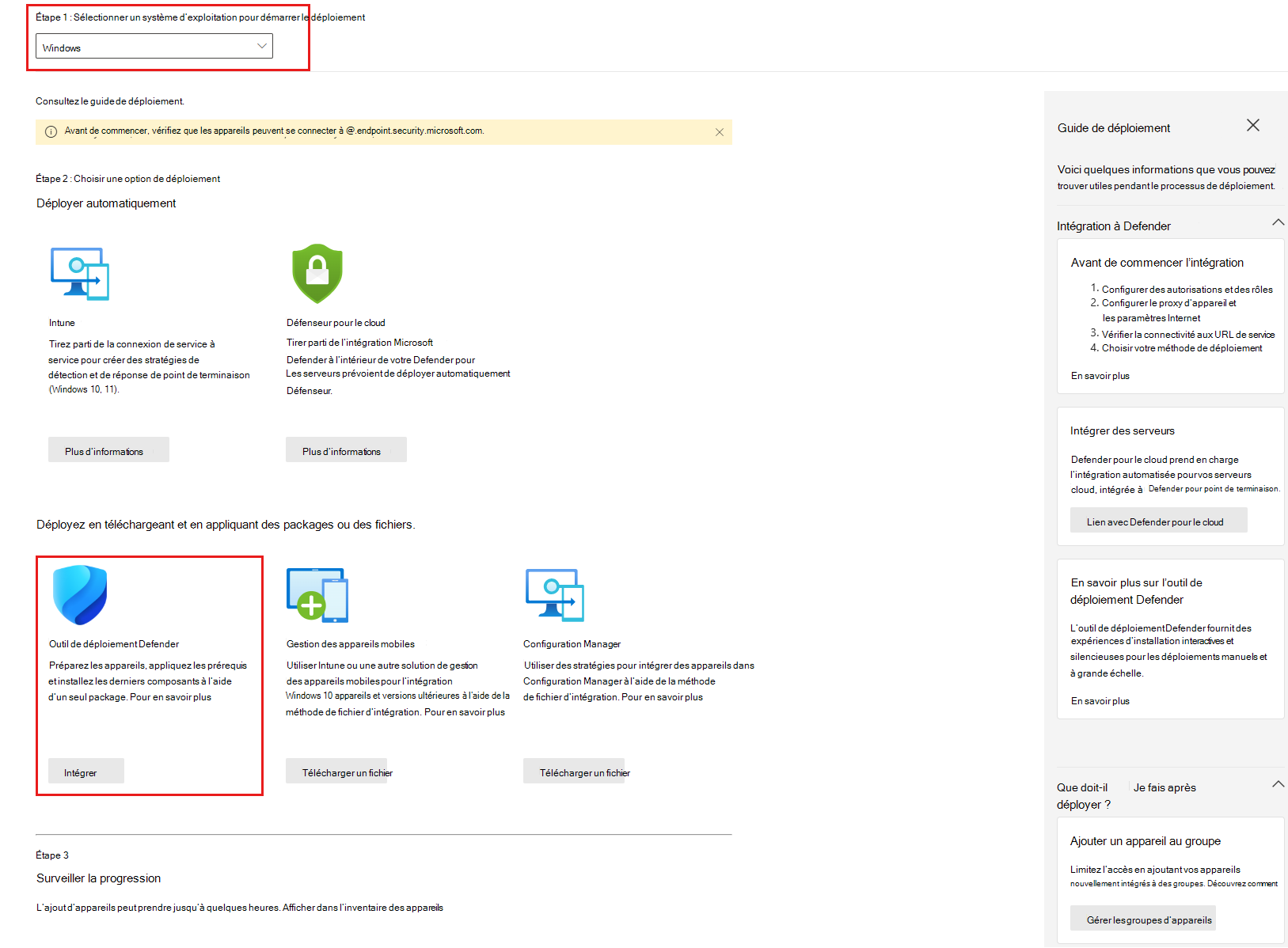Click Ajouter un appareil au groupe heading
The width and height of the screenshot is (1288, 948).
pos(1146,841)
